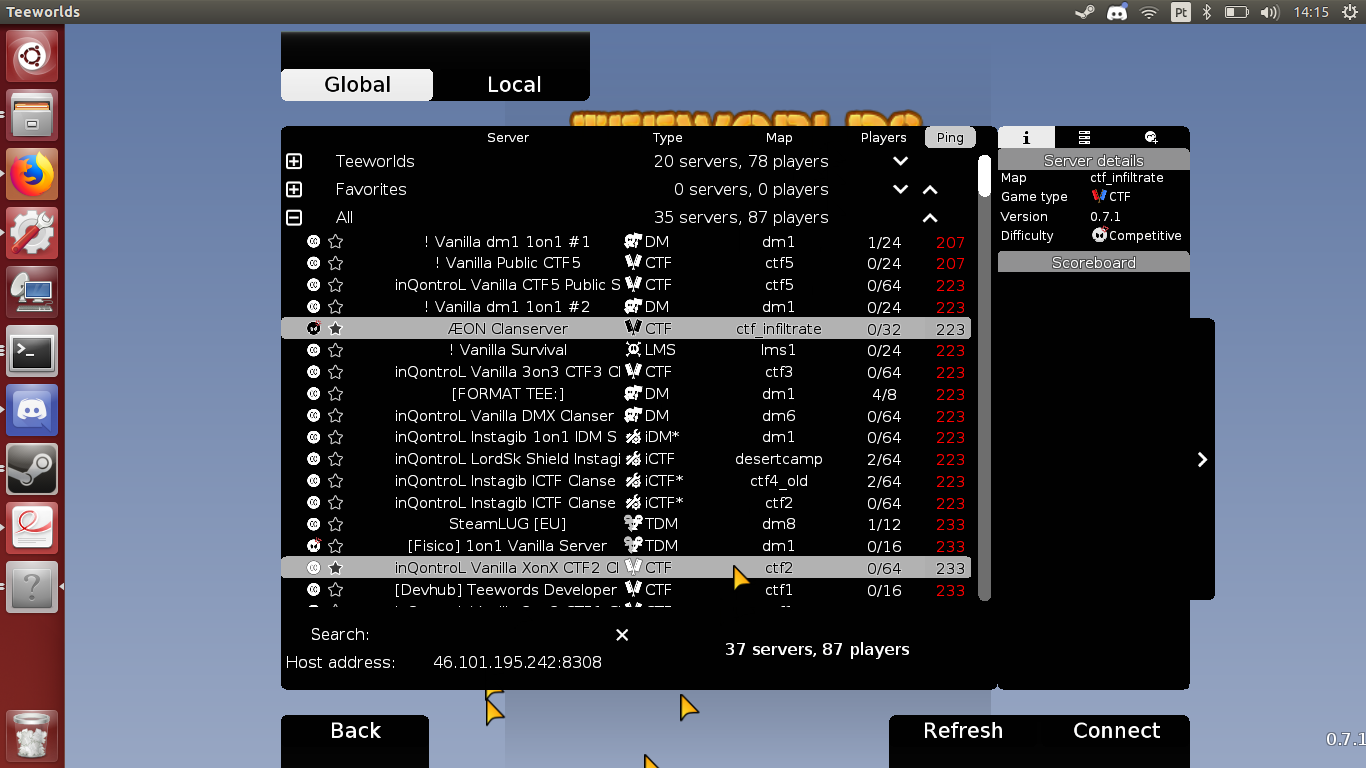1366x768 pixels.
Task: Sort server list by Ping column
Action: [x=950, y=138]
